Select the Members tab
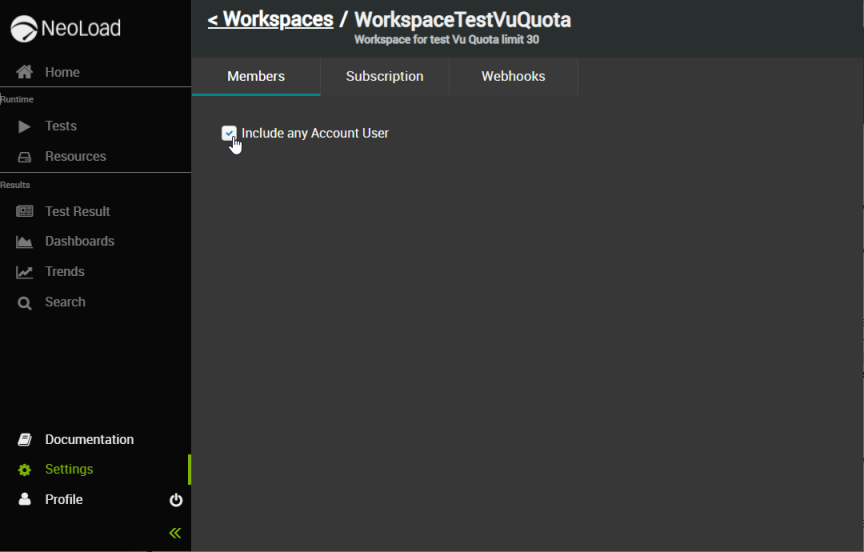 [256, 76]
